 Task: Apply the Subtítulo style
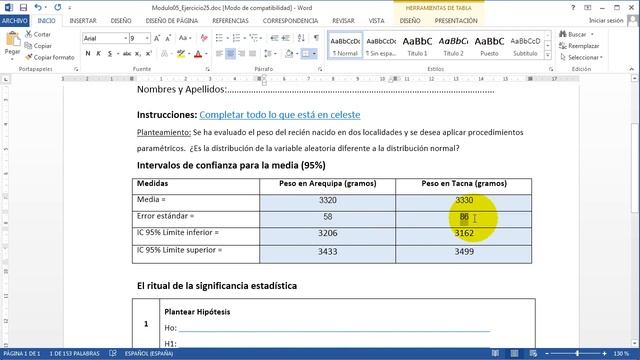coord(525,46)
